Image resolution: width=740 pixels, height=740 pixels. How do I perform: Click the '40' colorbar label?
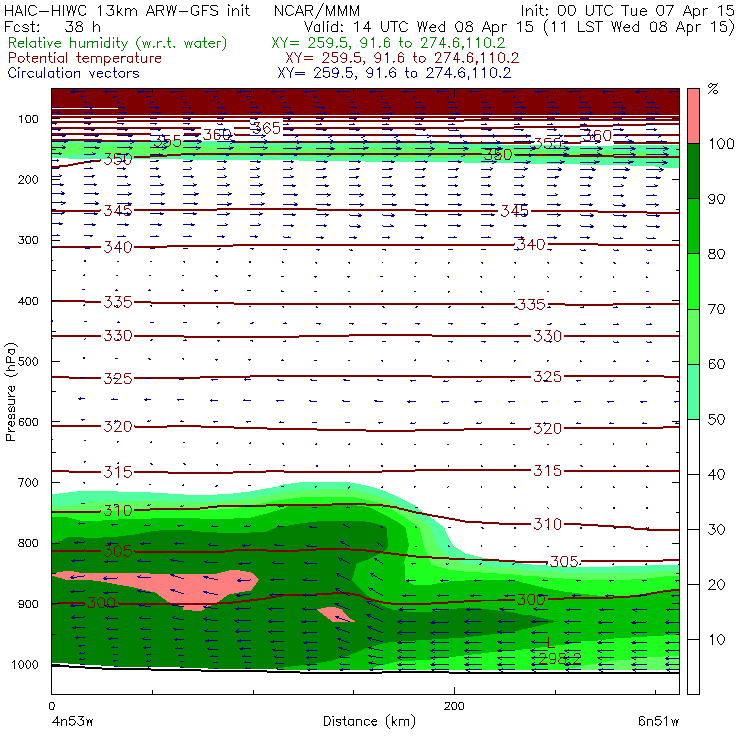(x=716, y=474)
